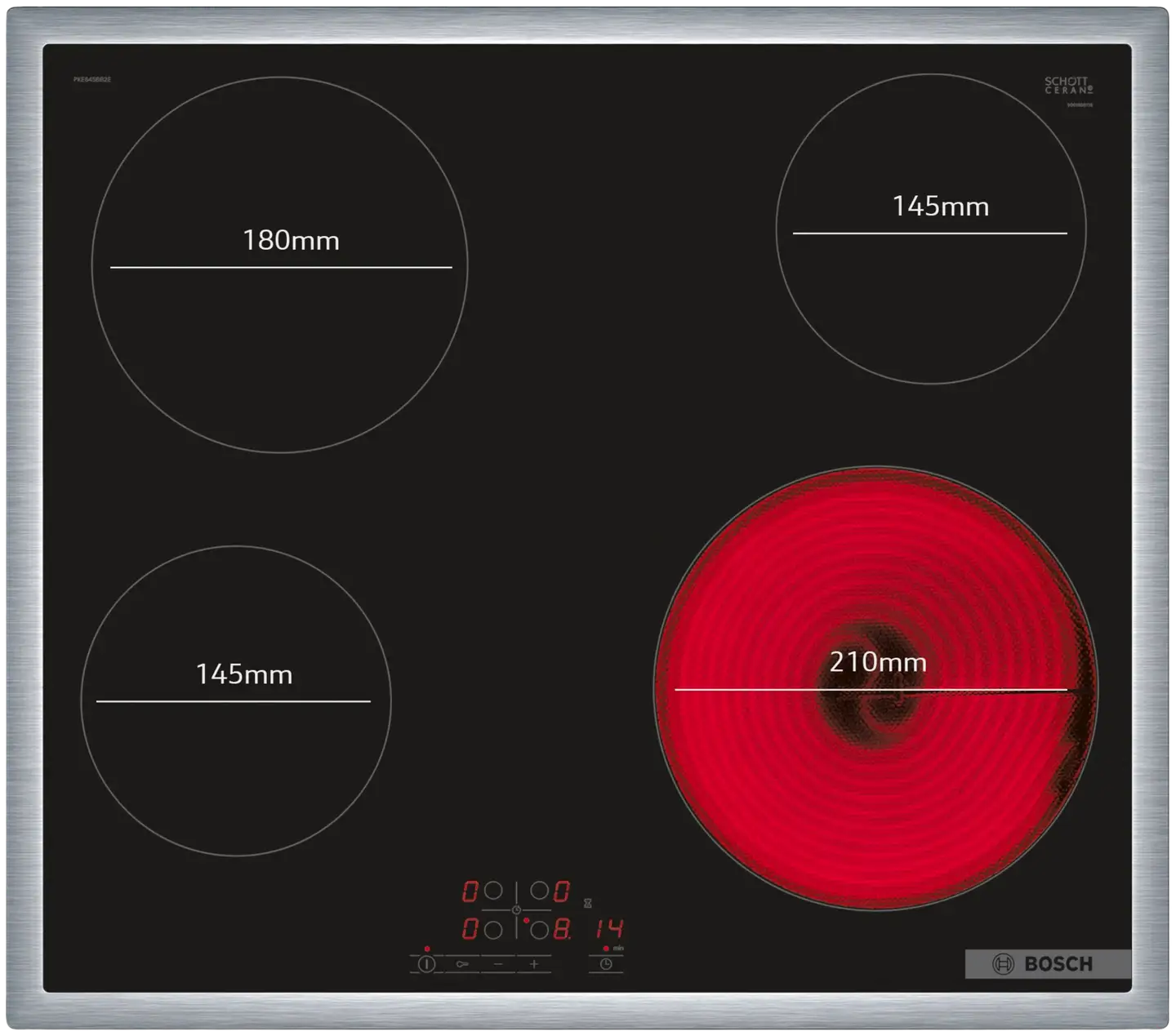Select the rear-left zone circle selector
1176x1036 pixels.
tap(492, 891)
